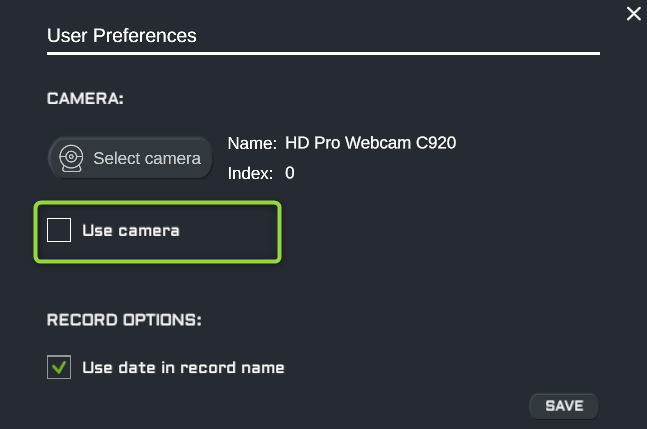Select the camera name HD Pro Webcam C920
This screenshot has height=429, width=647.
coord(371,143)
